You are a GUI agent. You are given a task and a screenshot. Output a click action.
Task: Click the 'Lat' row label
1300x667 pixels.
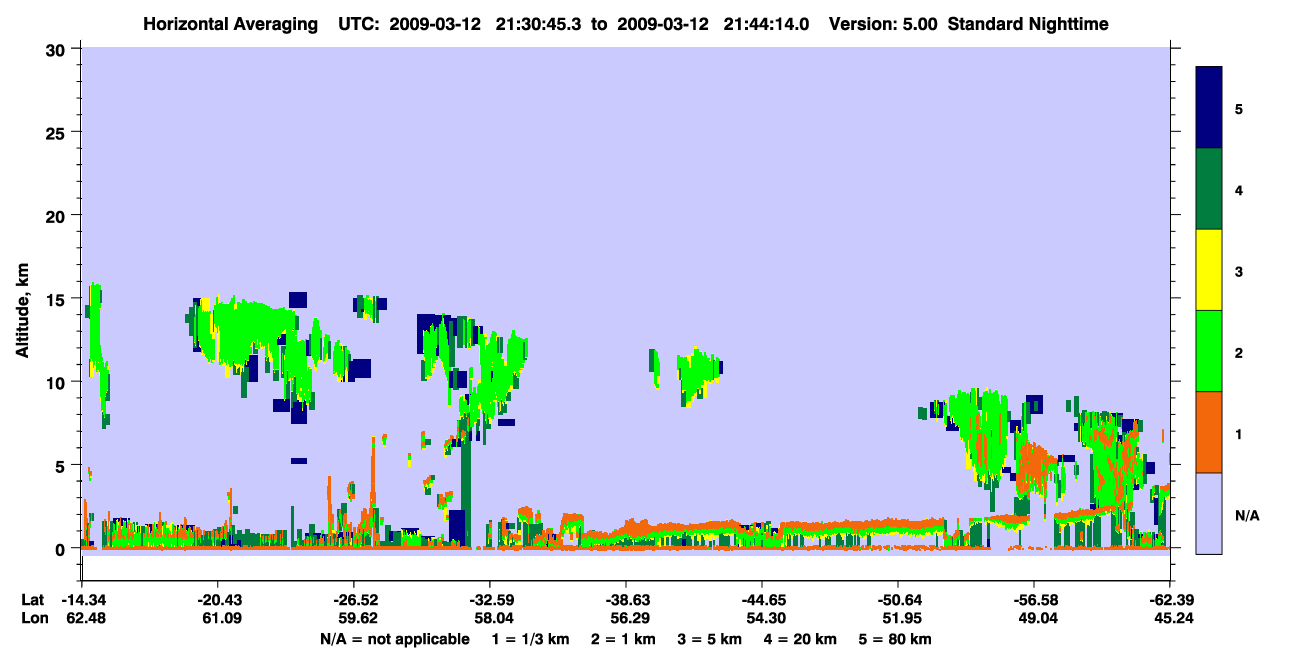(32, 600)
